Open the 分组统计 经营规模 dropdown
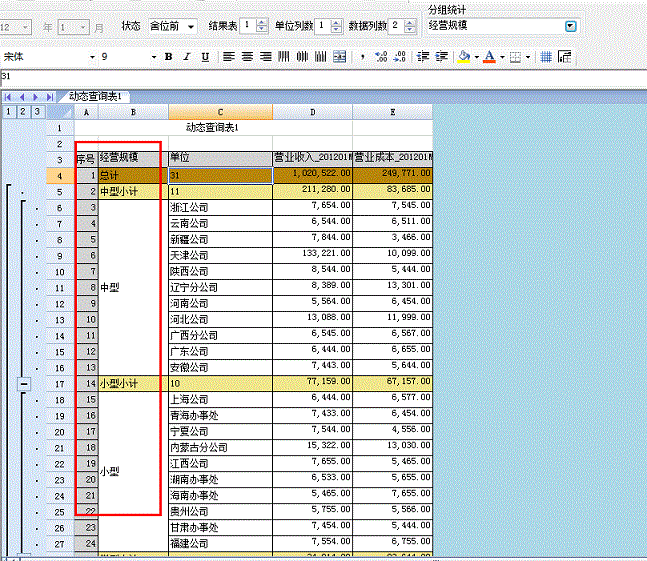 [570, 26]
